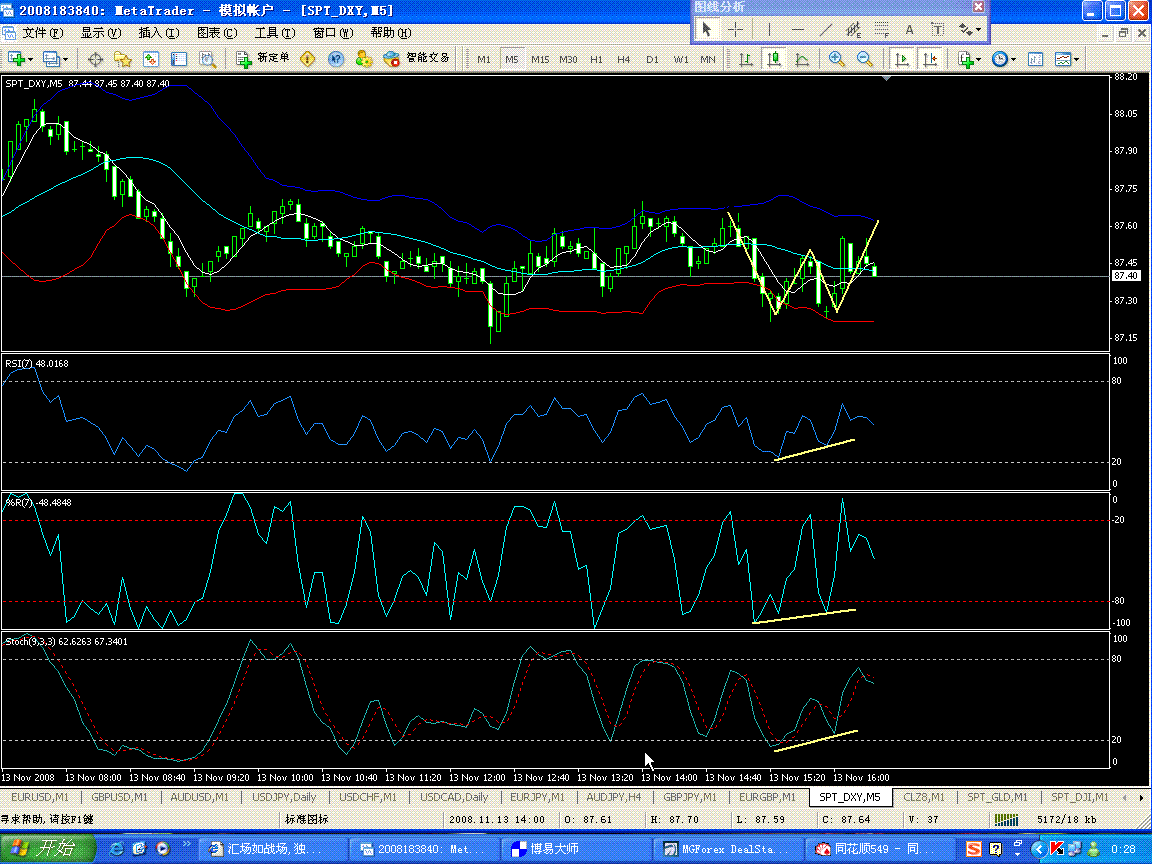Select the crosshair tool
The height and width of the screenshot is (864, 1152).
(735, 29)
